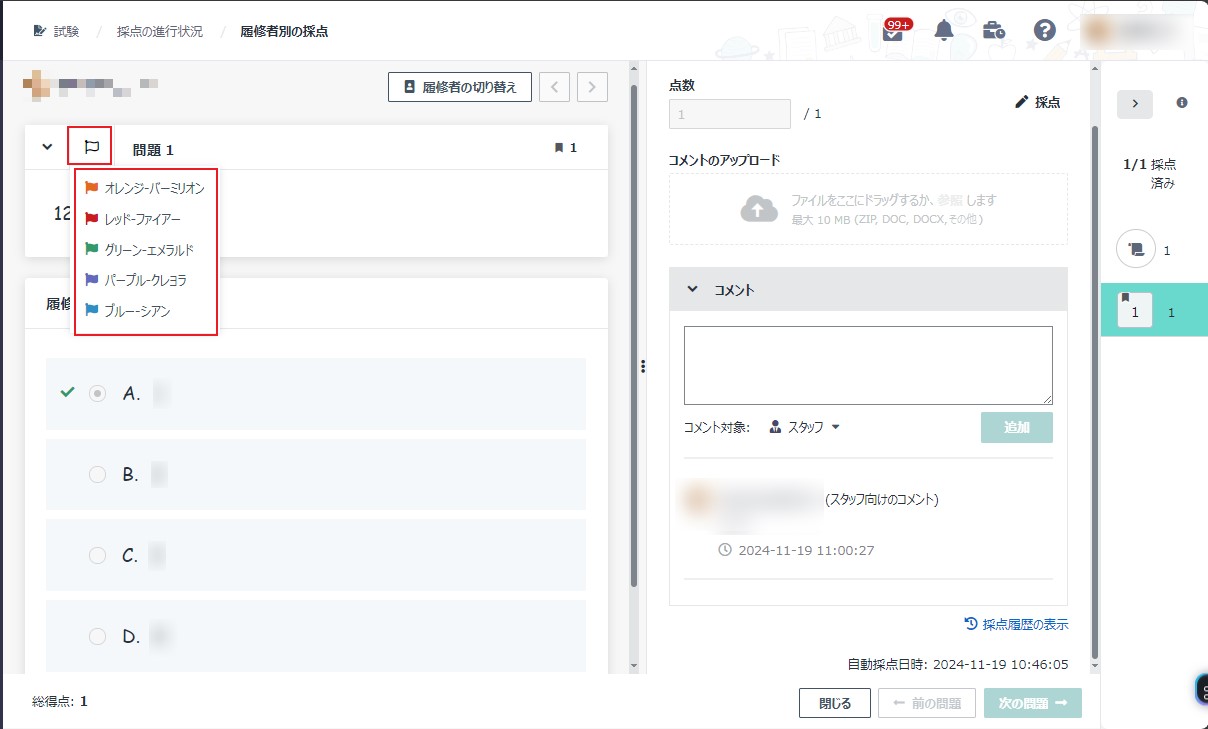Viewport: 1208px width, 729px height.
Task: Select answer option D radio button
Action: (x=97, y=636)
